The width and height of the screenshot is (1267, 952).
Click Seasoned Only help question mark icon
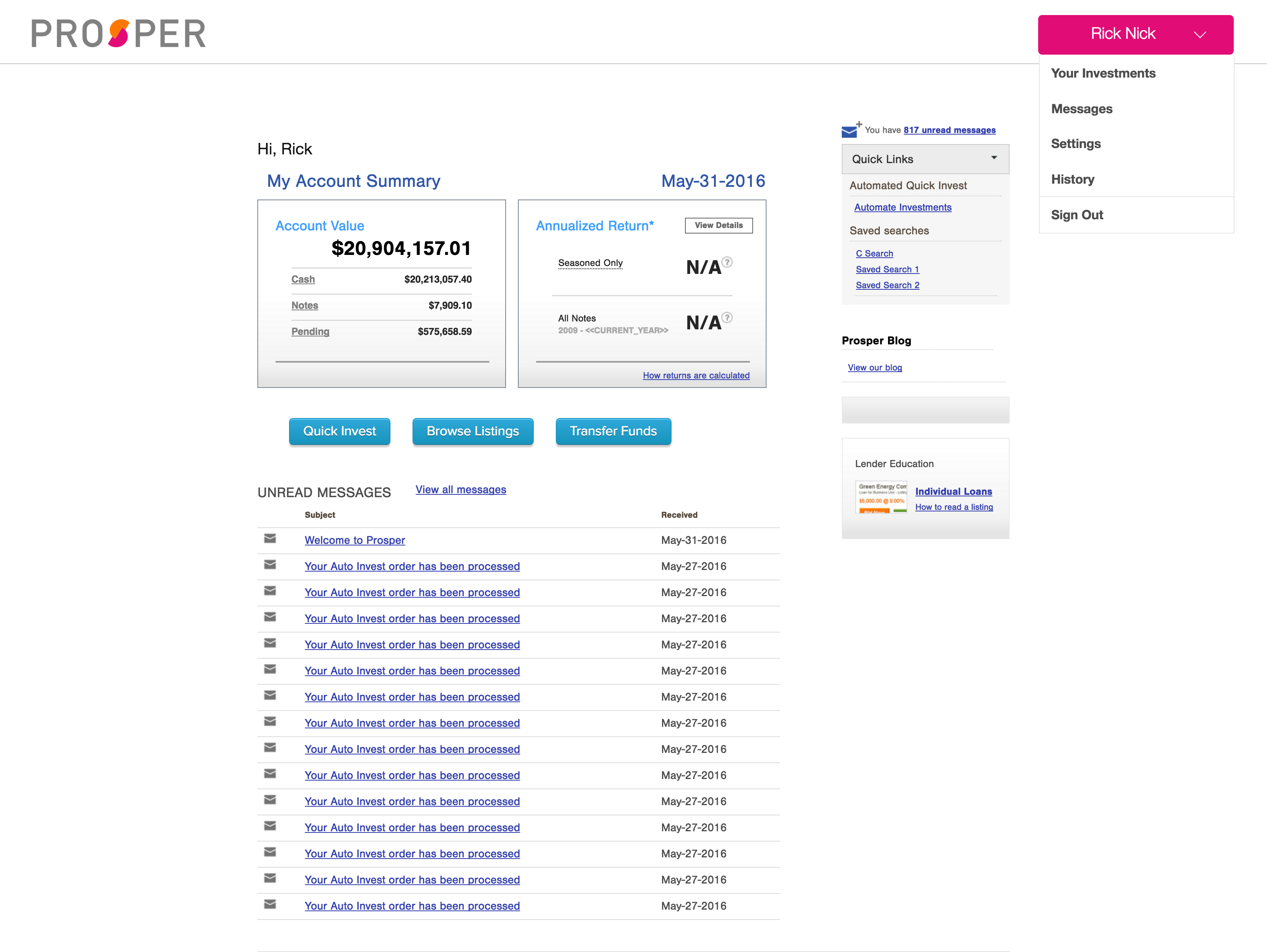tap(727, 262)
